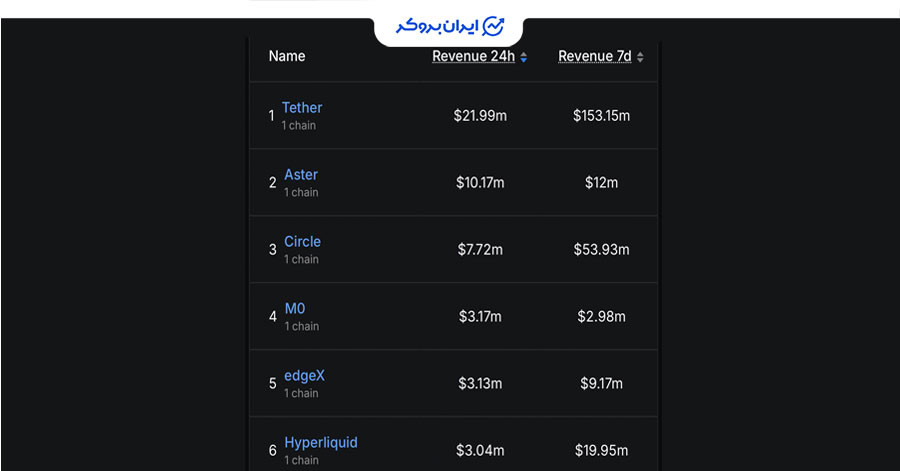The height and width of the screenshot is (471, 900).
Task: Select Tether's $153.15m 7d revenue value
Action: click(601, 116)
